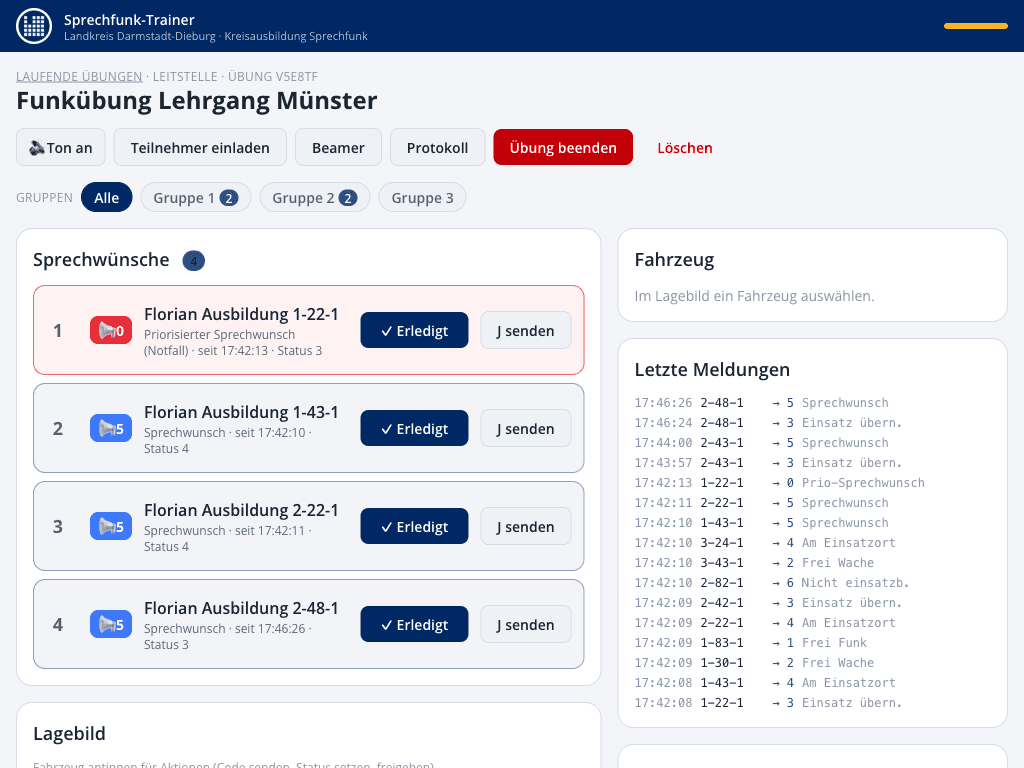This screenshot has height=768, width=1024.
Task: Click the blue megaphone badge for 2-22-1
Action: [111, 526]
